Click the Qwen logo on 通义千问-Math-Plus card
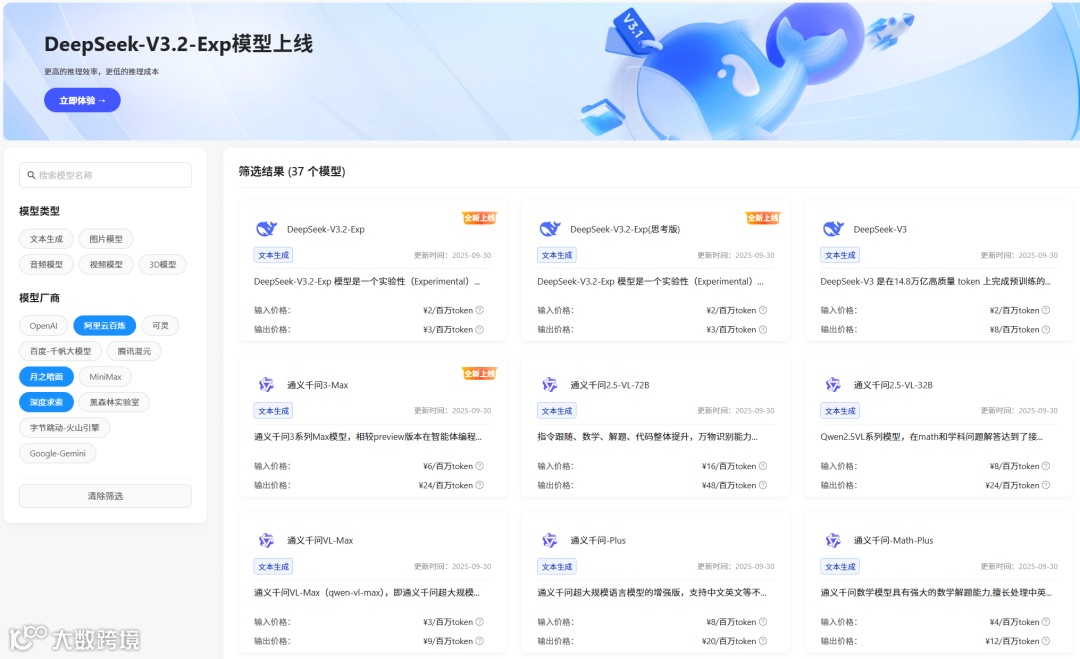The height and width of the screenshot is (659, 1080). coord(833,541)
